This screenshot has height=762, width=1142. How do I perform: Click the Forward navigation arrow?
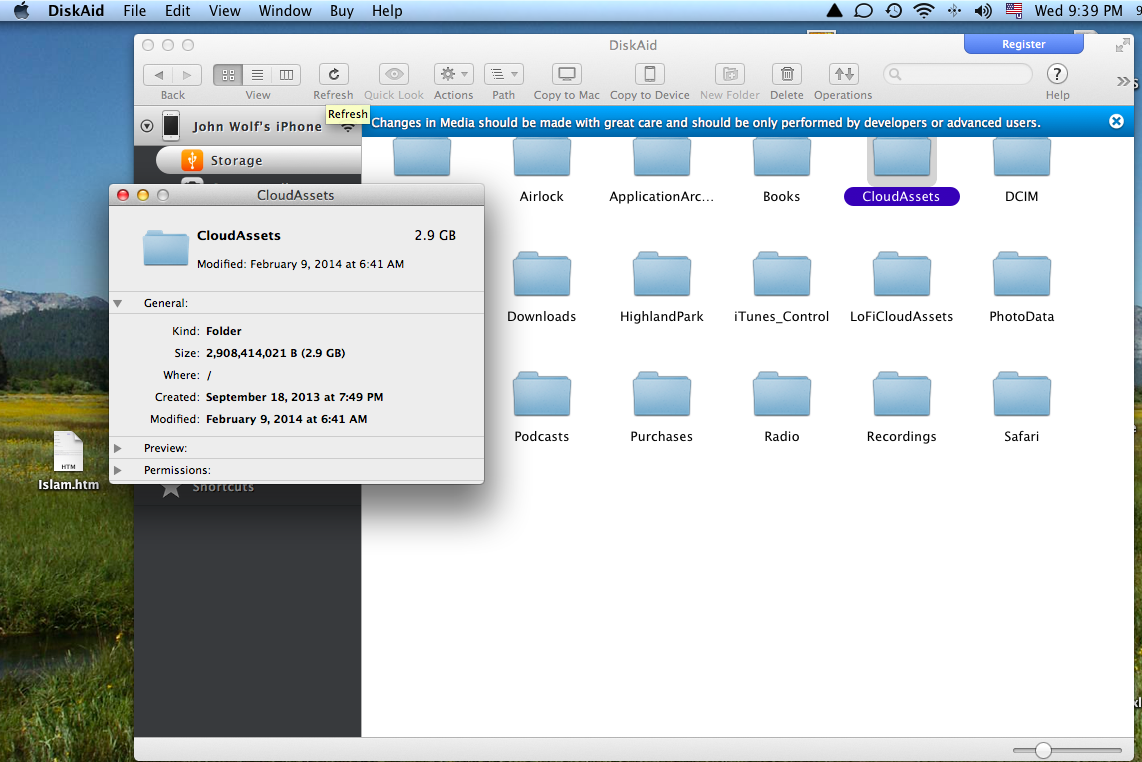tap(187, 74)
